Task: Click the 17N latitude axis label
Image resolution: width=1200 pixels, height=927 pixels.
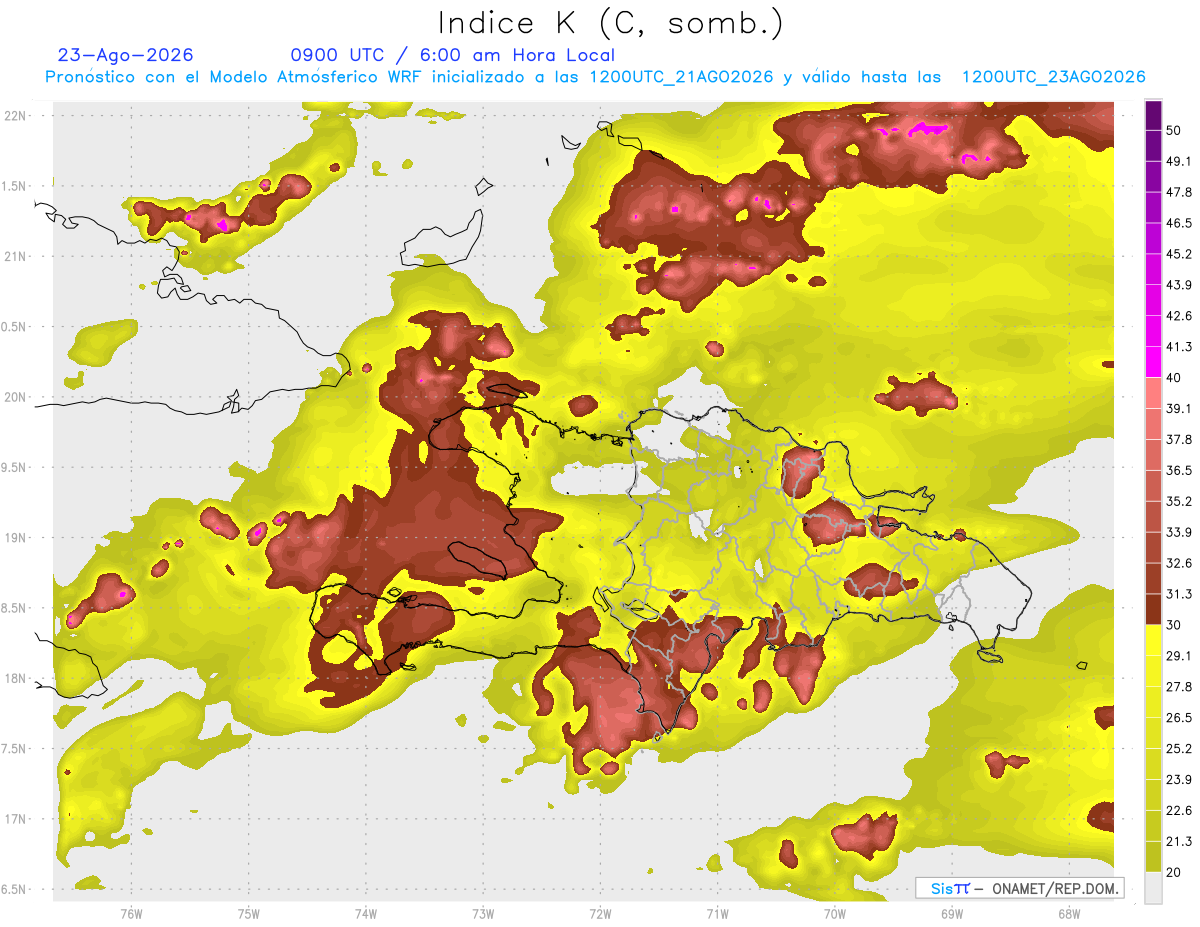Action: click(x=14, y=820)
